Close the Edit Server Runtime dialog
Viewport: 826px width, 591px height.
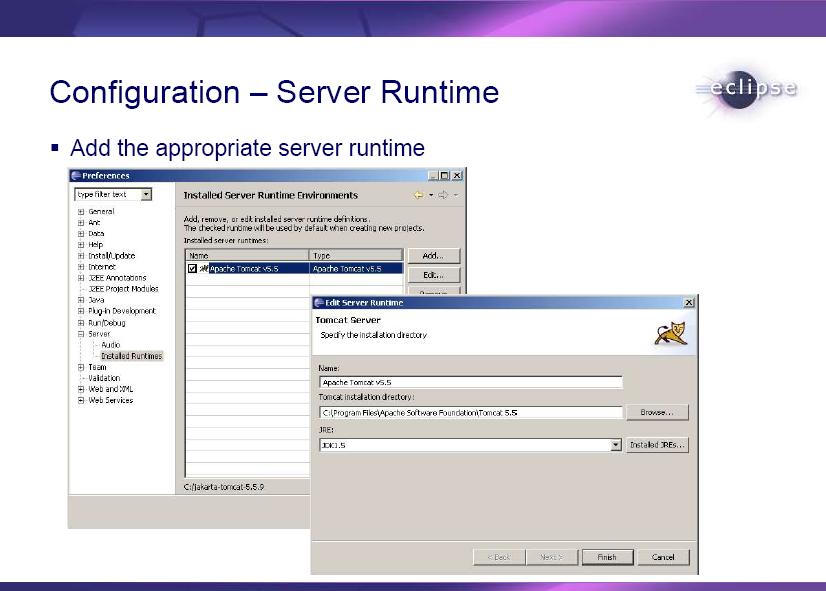click(x=689, y=303)
